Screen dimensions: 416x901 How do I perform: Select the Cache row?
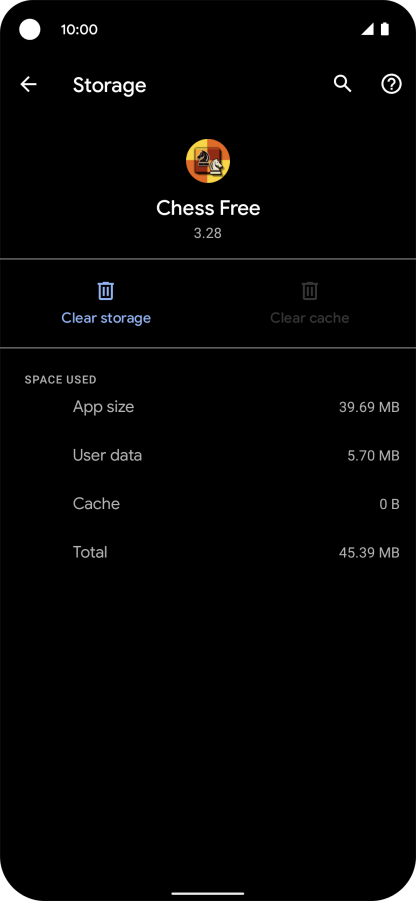pyautogui.click(x=208, y=504)
